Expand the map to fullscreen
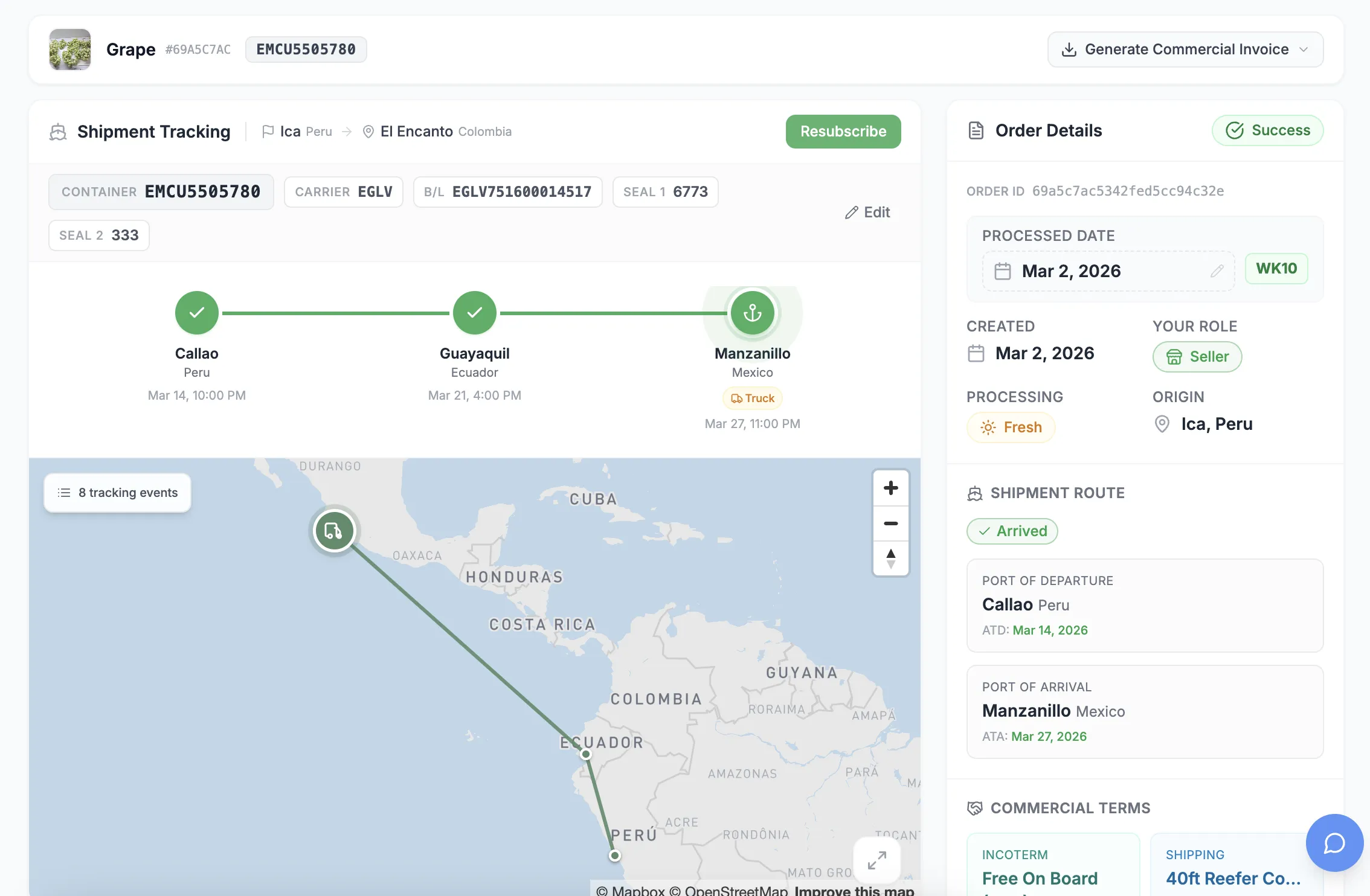Viewport: 1370px width, 896px height. click(877, 860)
